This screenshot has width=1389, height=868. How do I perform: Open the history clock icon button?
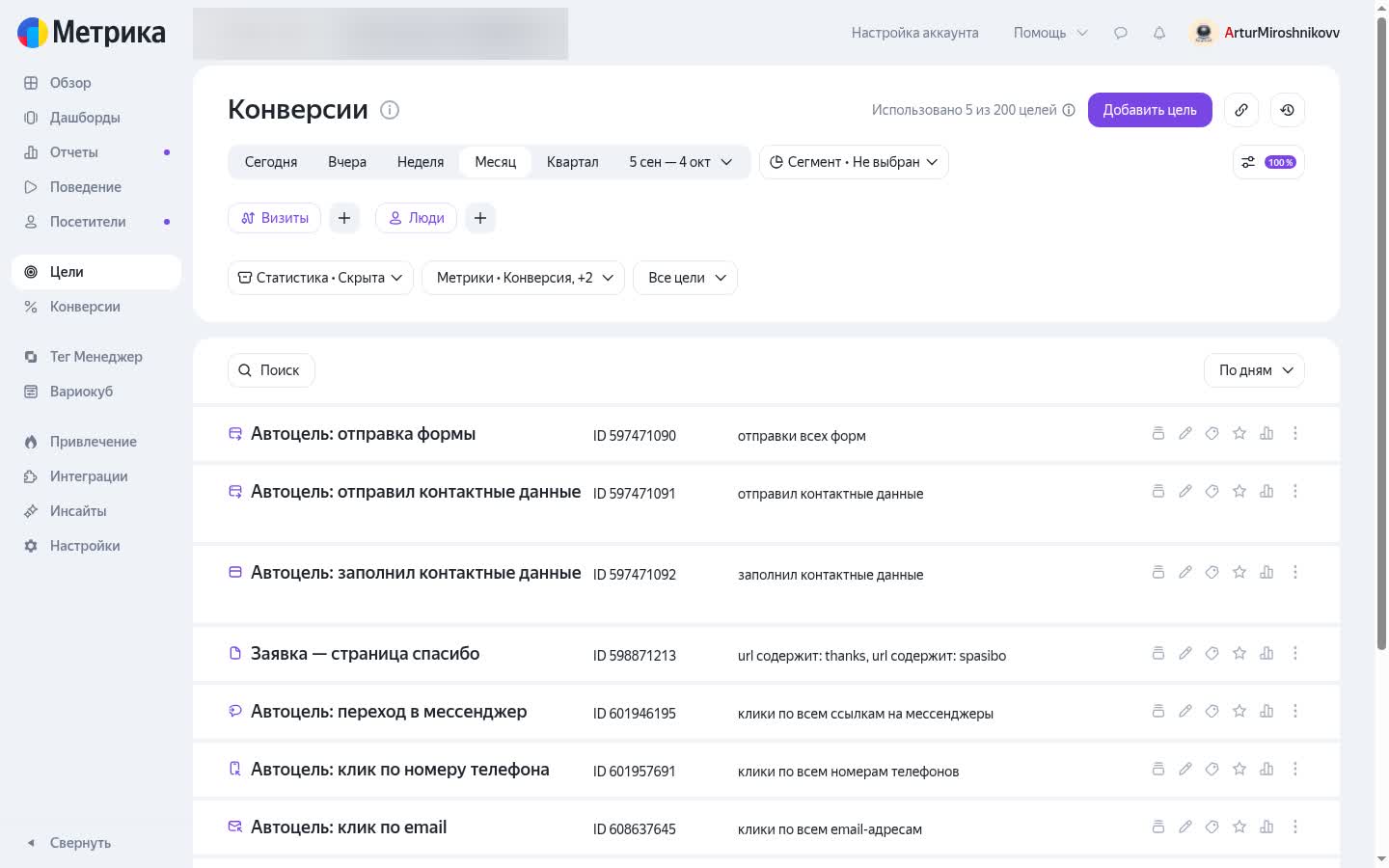point(1288,110)
